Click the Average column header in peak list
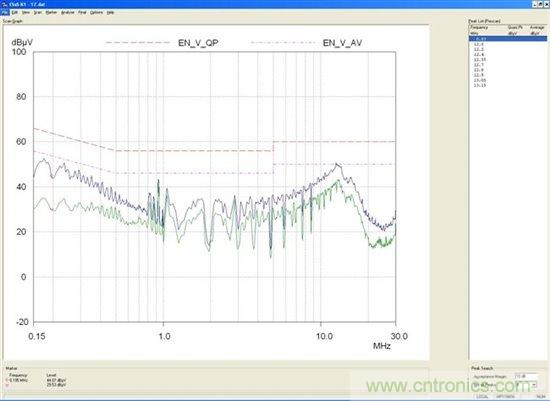Image resolution: width=550 pixels, height=401 pixels. 537,27
